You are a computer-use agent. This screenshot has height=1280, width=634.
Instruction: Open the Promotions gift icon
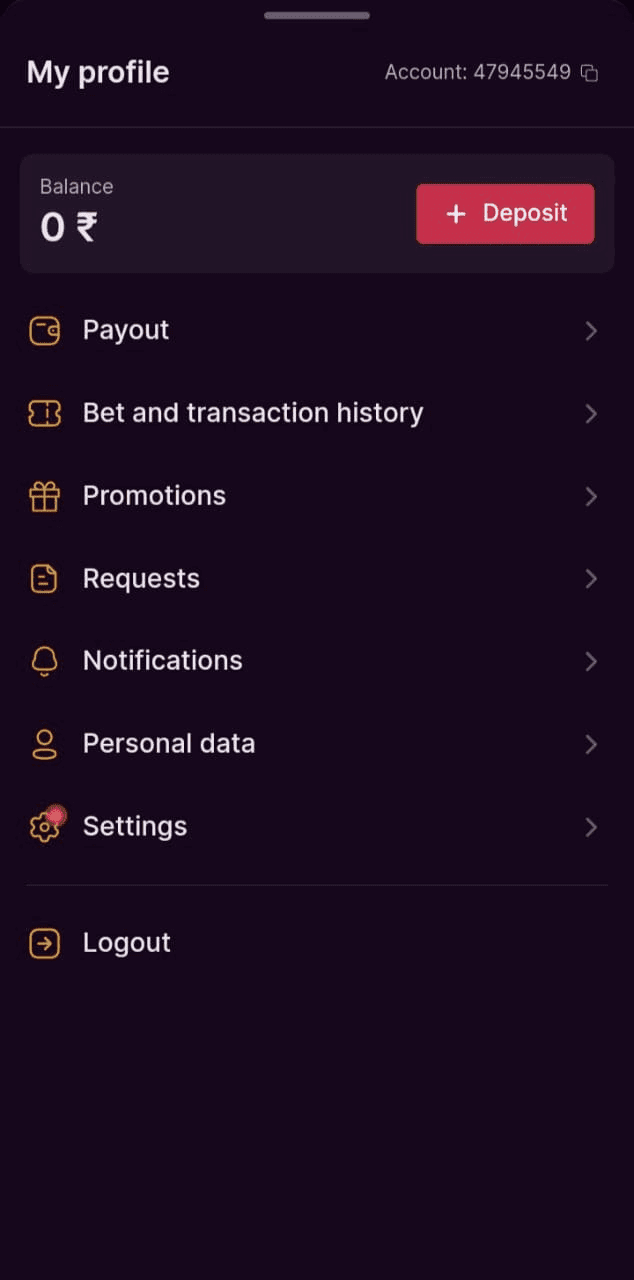[44, 496]
